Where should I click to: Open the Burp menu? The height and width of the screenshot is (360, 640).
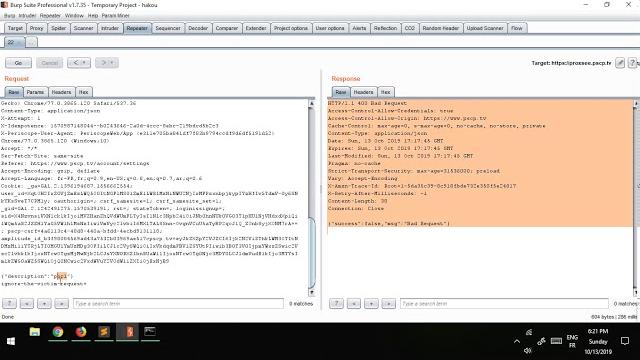tap(9, 16)
